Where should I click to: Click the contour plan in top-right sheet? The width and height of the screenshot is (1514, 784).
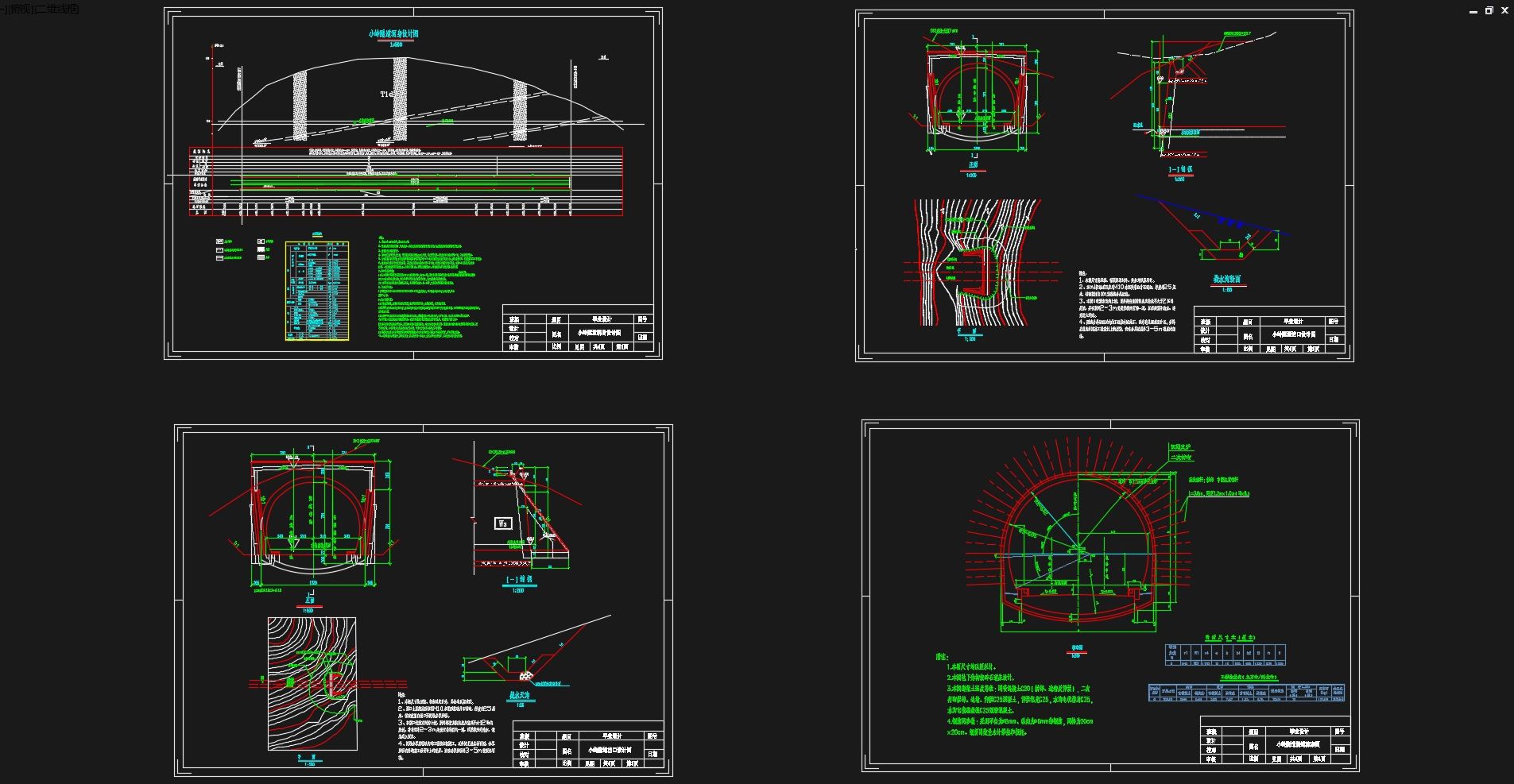(979, 263)
